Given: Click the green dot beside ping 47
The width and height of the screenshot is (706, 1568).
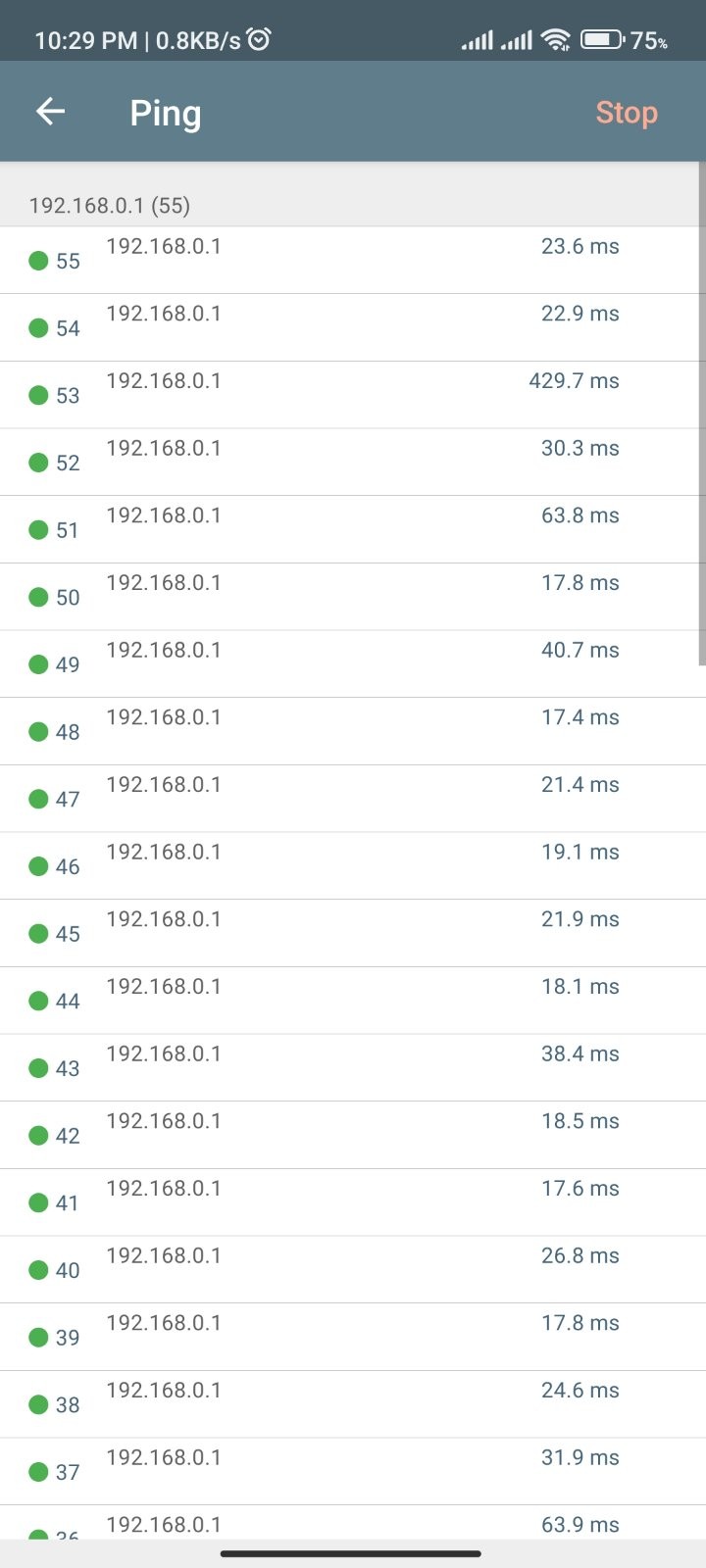Looking at the screenshot, I should tap(39, 799).
